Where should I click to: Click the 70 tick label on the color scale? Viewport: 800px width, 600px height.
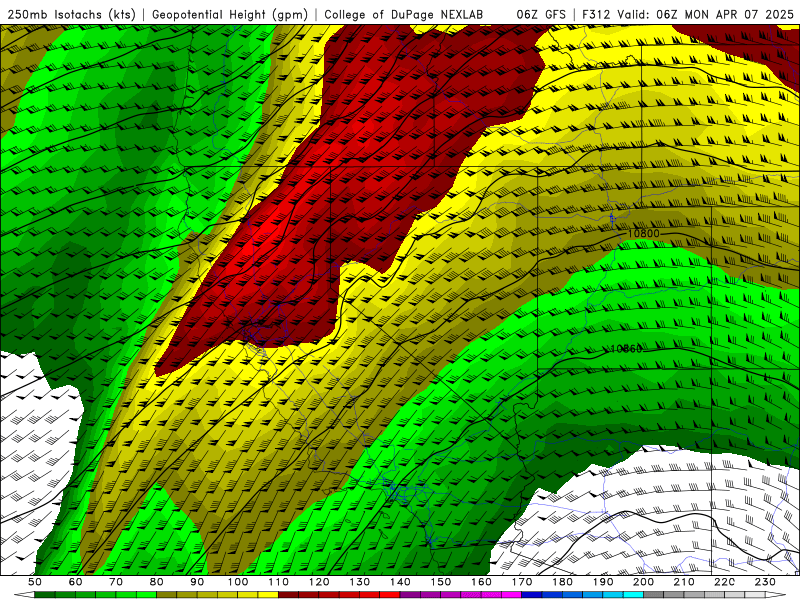(116, 582)
